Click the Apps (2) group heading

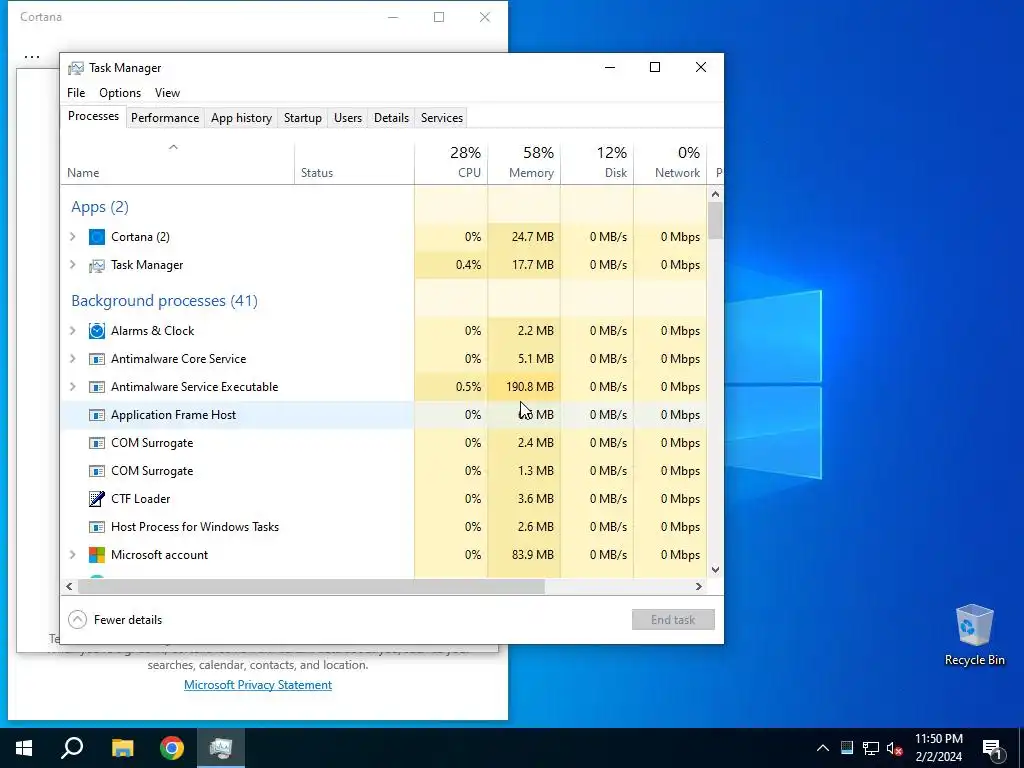click(100, 207)
